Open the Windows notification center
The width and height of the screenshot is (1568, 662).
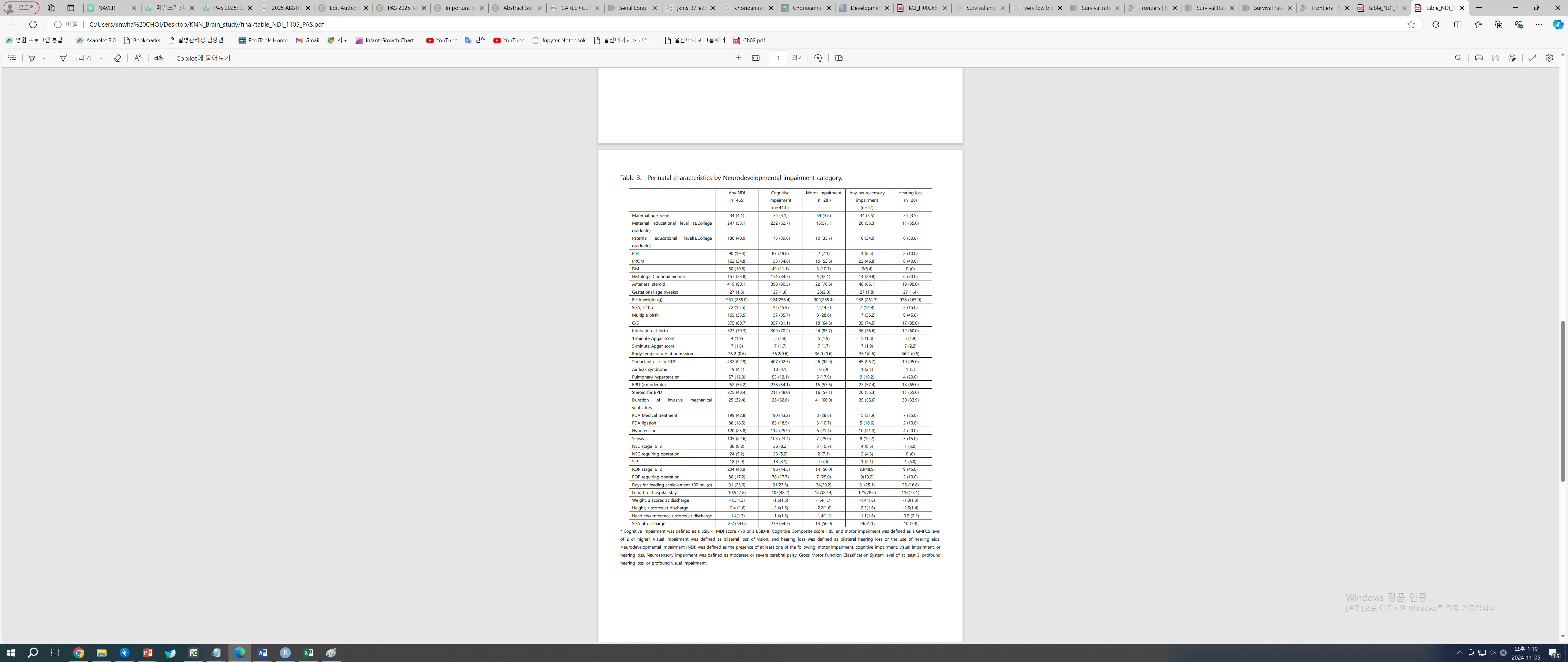1554,653
